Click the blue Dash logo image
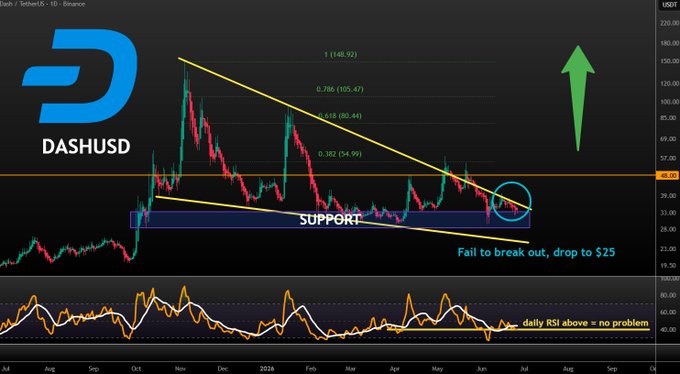 coord(80,76)
